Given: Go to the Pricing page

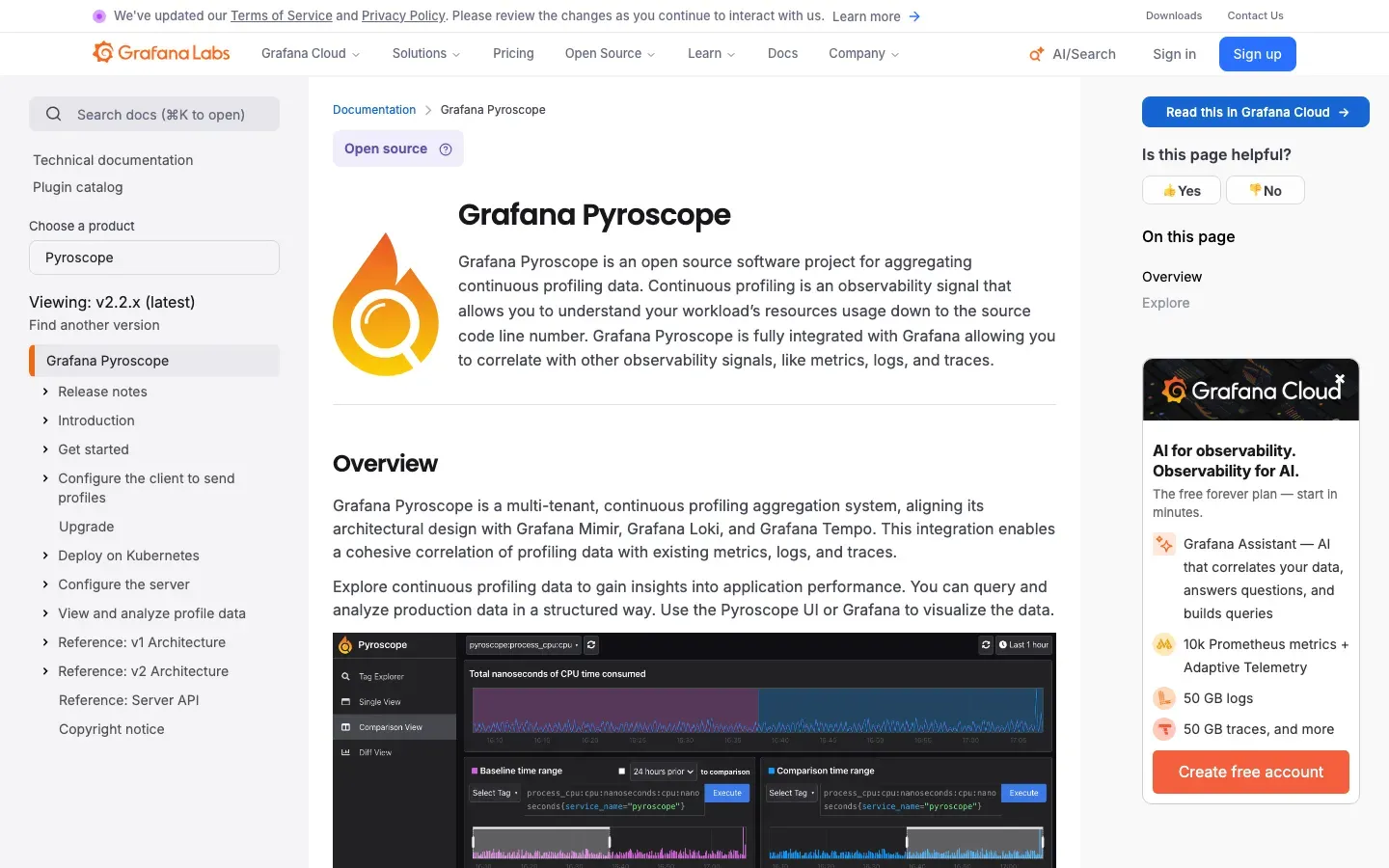Looking at the screenshot, I should point(513,54).
